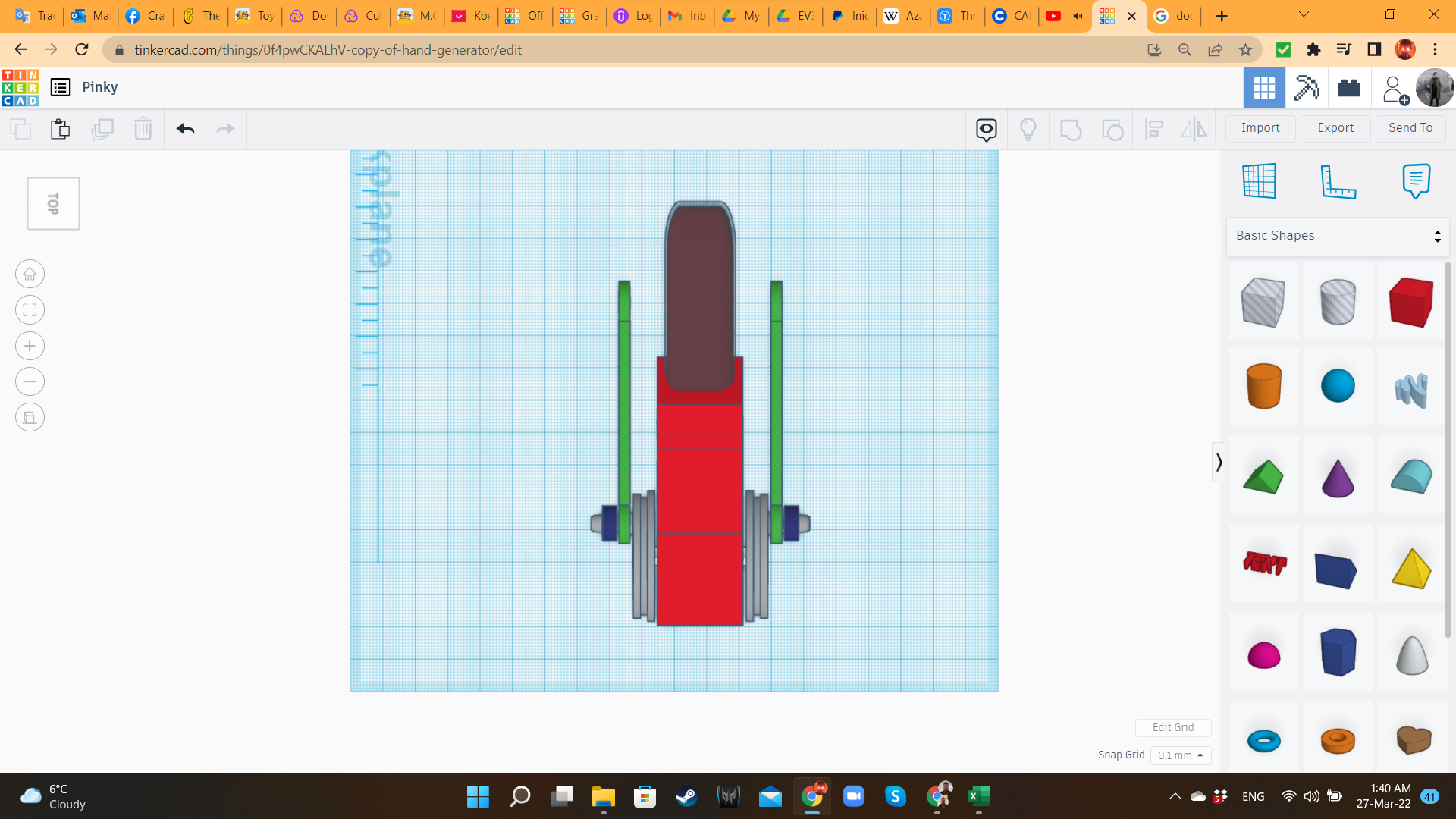This screenshot has width=1456, height=819.
Task: Select the Workplane tool icon
Action: [1260, 181]
